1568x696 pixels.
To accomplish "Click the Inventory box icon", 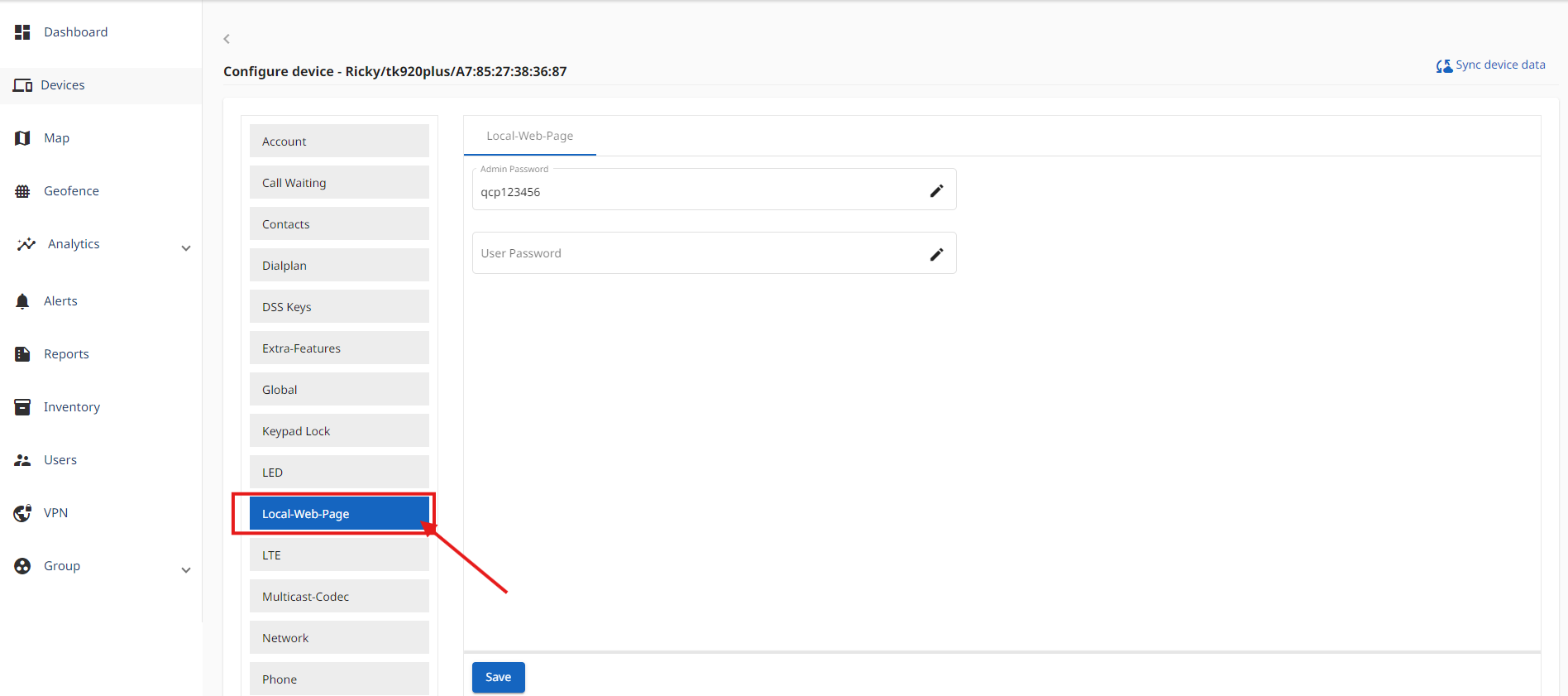I will click(x=22, y=407).
